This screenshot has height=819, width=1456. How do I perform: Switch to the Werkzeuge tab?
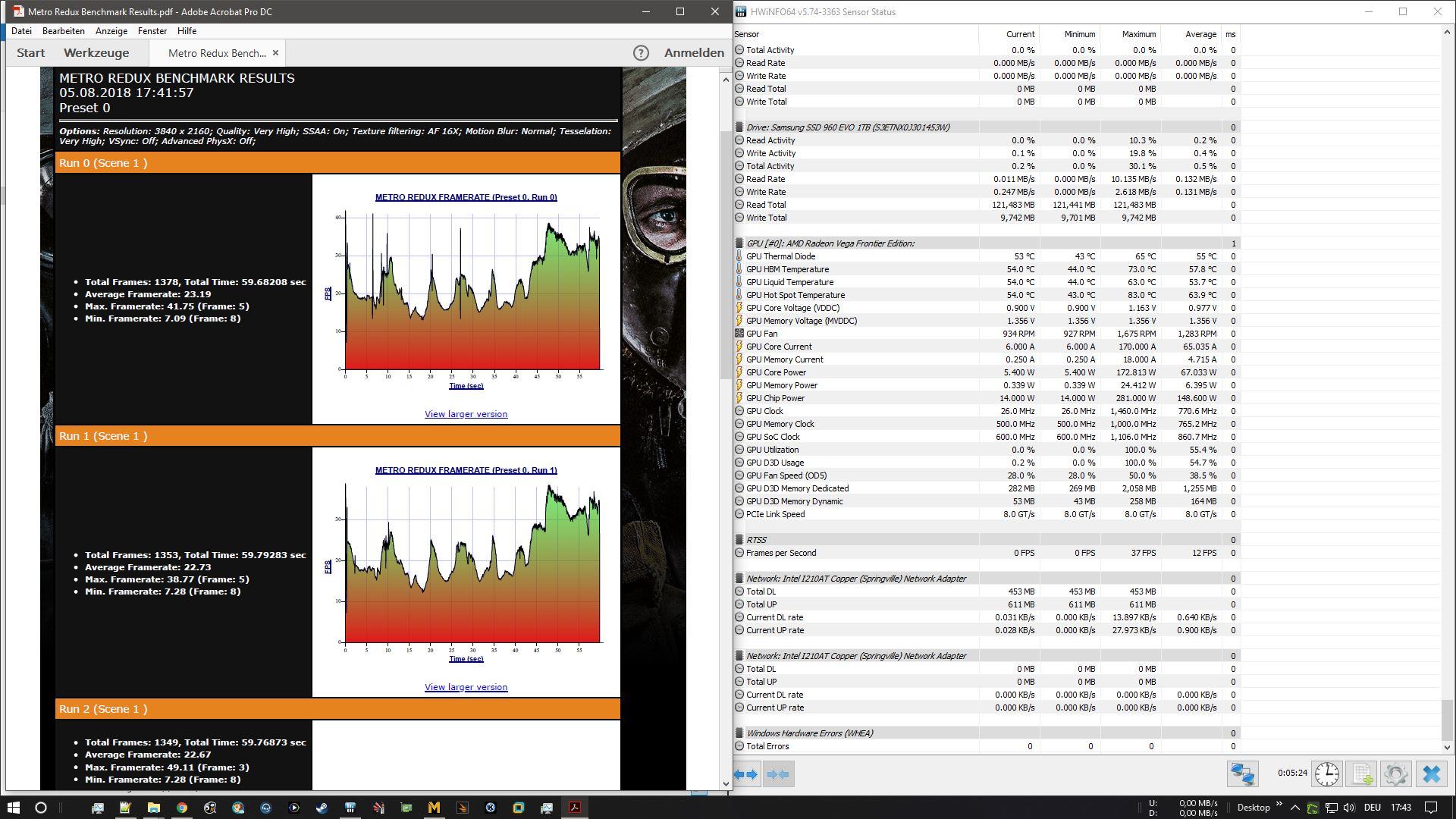(x=96, y=53)
